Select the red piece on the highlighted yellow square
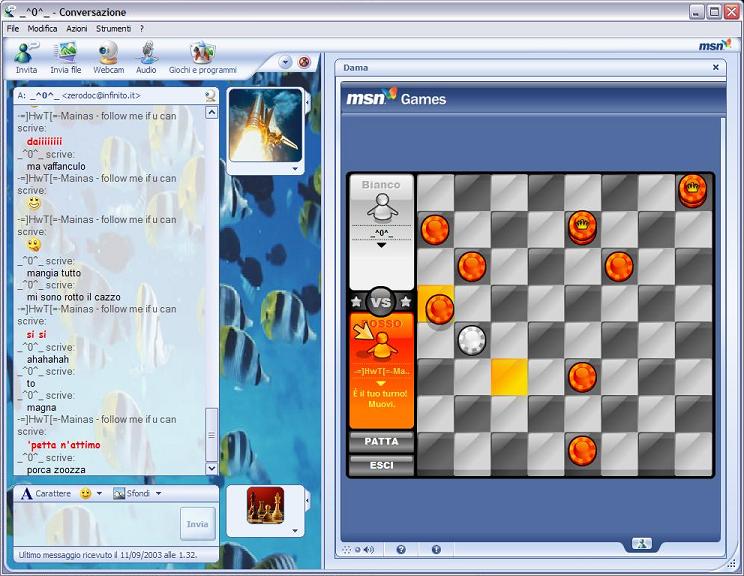Viewport: 744px width, 576px height. (x=440, y=309)
